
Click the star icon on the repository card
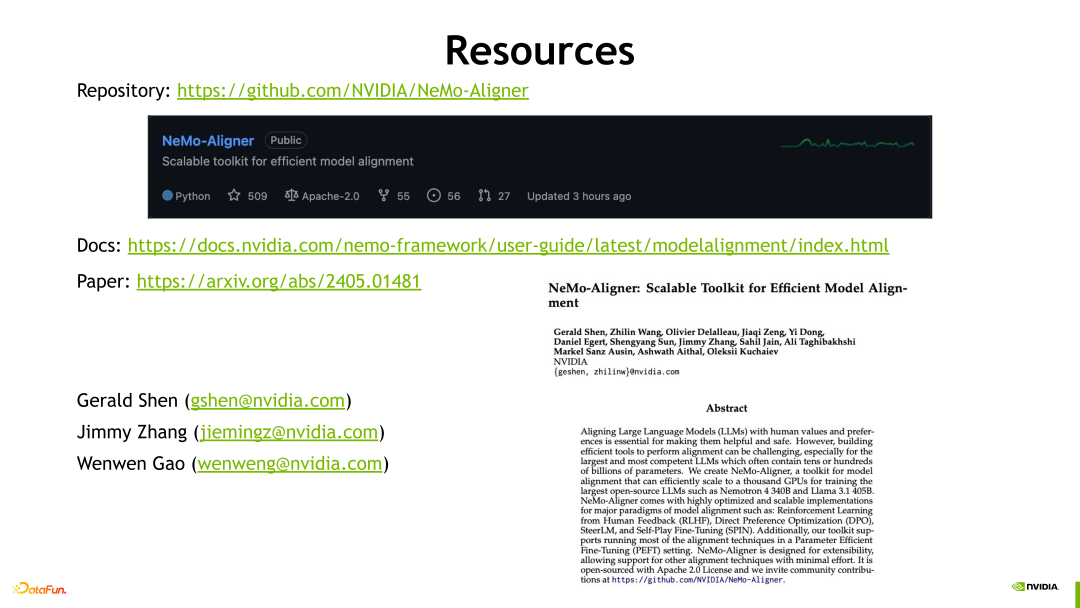(232, 196)
